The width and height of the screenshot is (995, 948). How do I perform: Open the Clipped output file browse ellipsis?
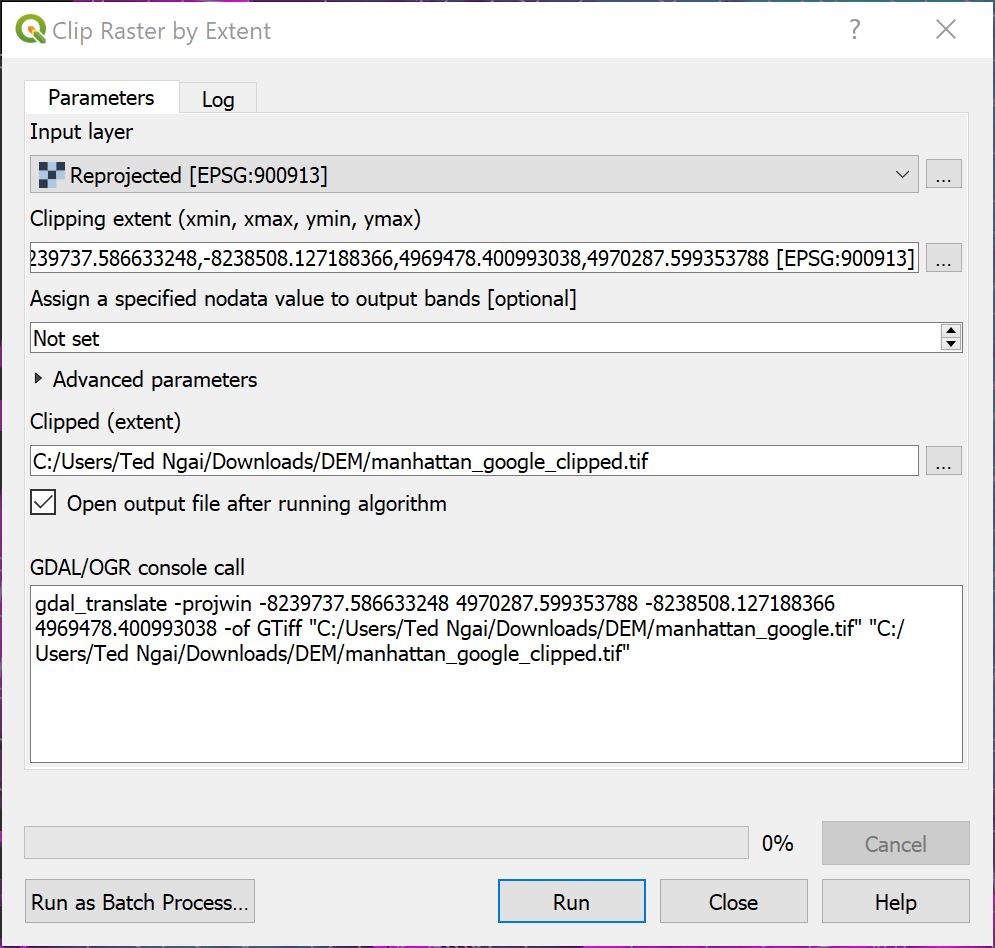click(944, 460)
